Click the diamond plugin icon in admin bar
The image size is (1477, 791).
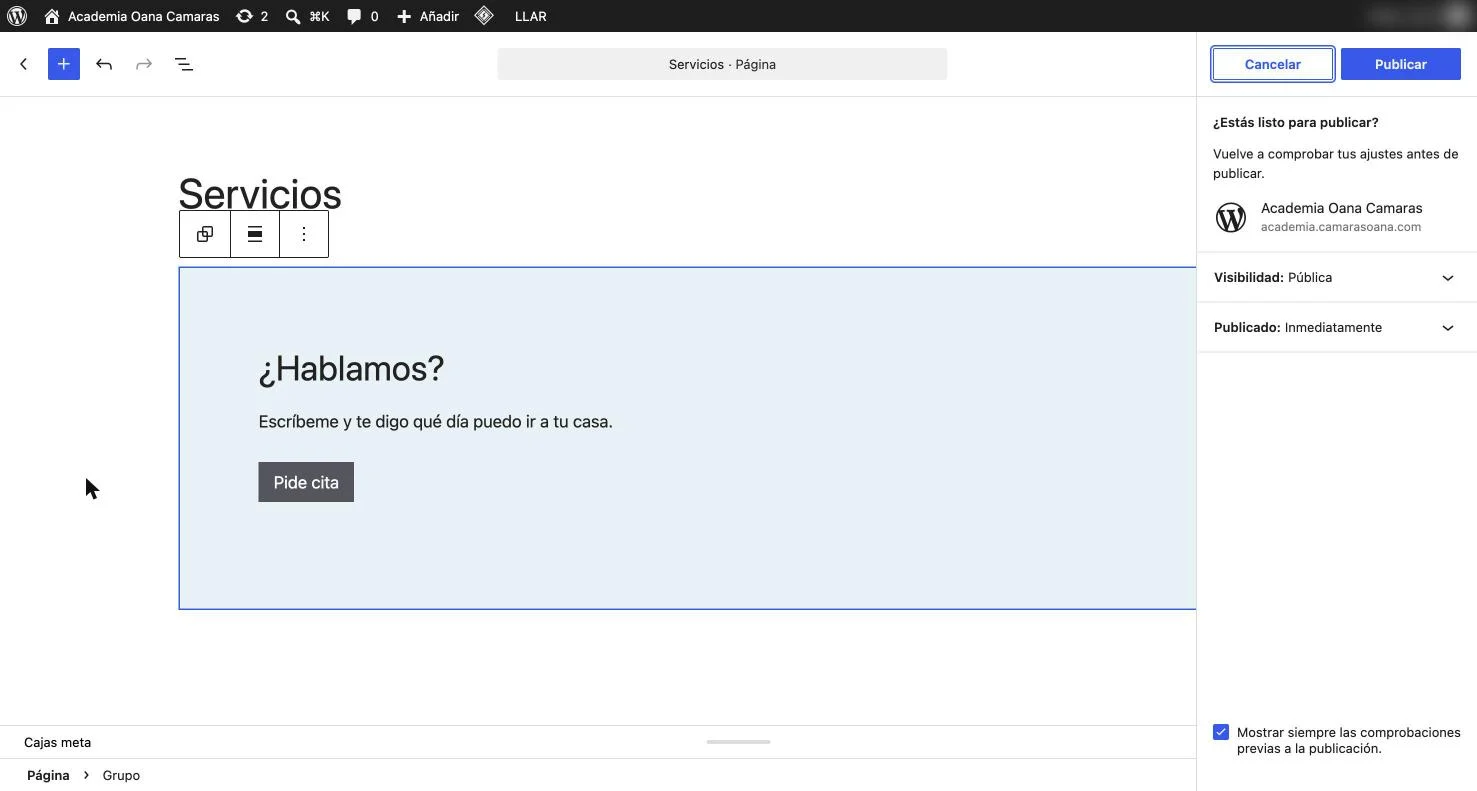pyautogui.click(x=484, y=16)
